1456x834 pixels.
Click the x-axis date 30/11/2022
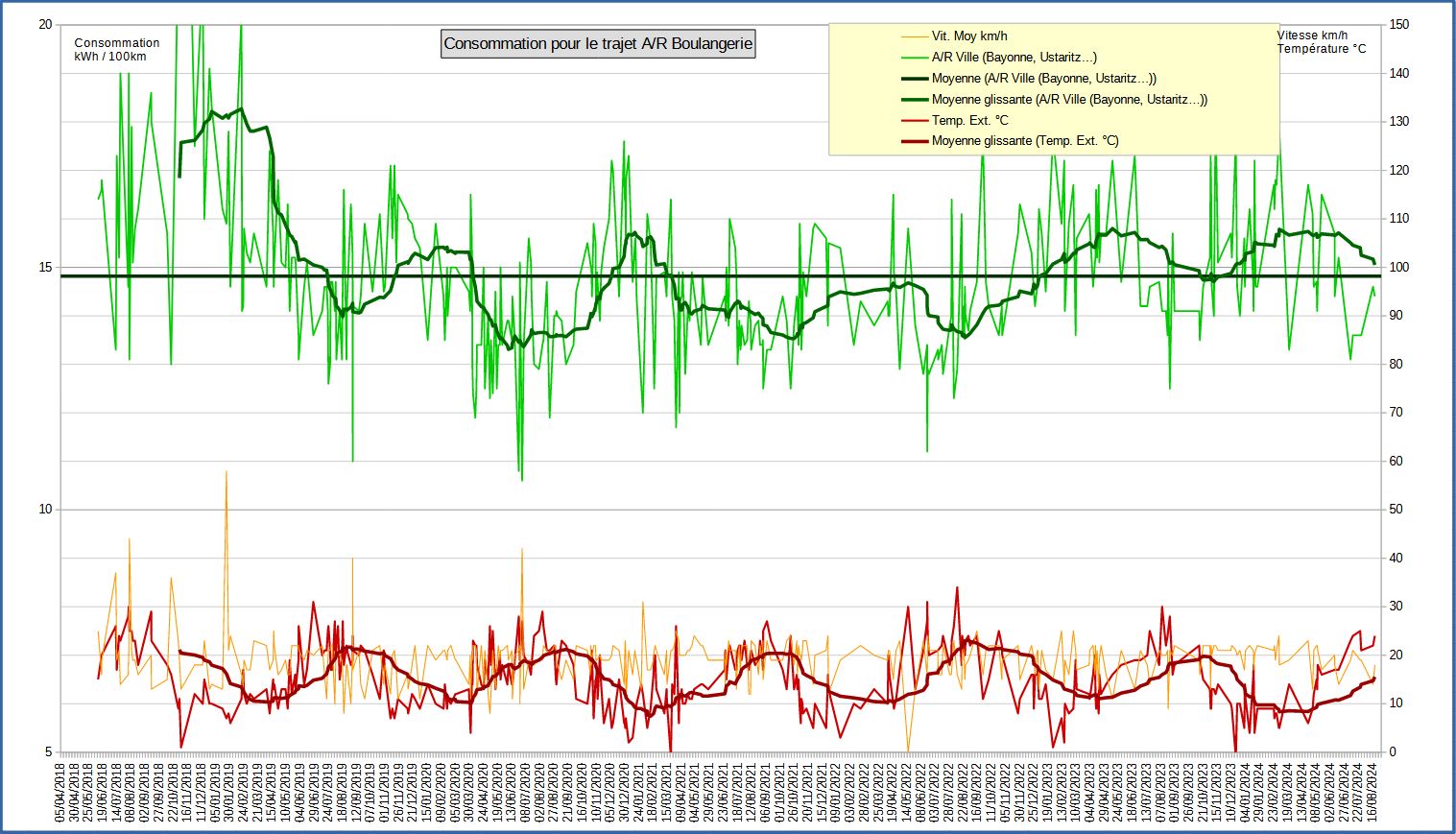coord(1021,793)
